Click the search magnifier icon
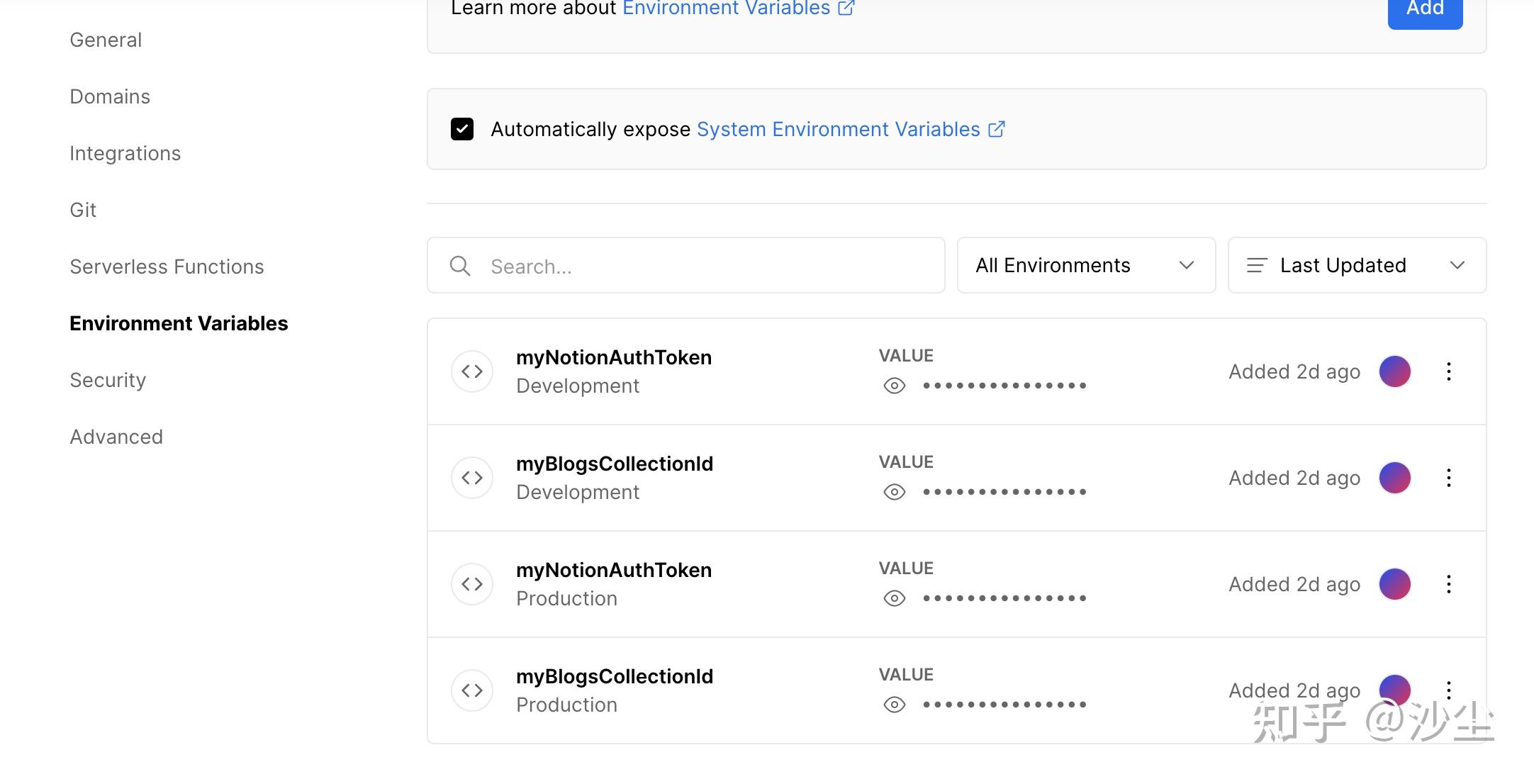The height and width of the screenshot is (784, 1534). [x=460, y=266]
